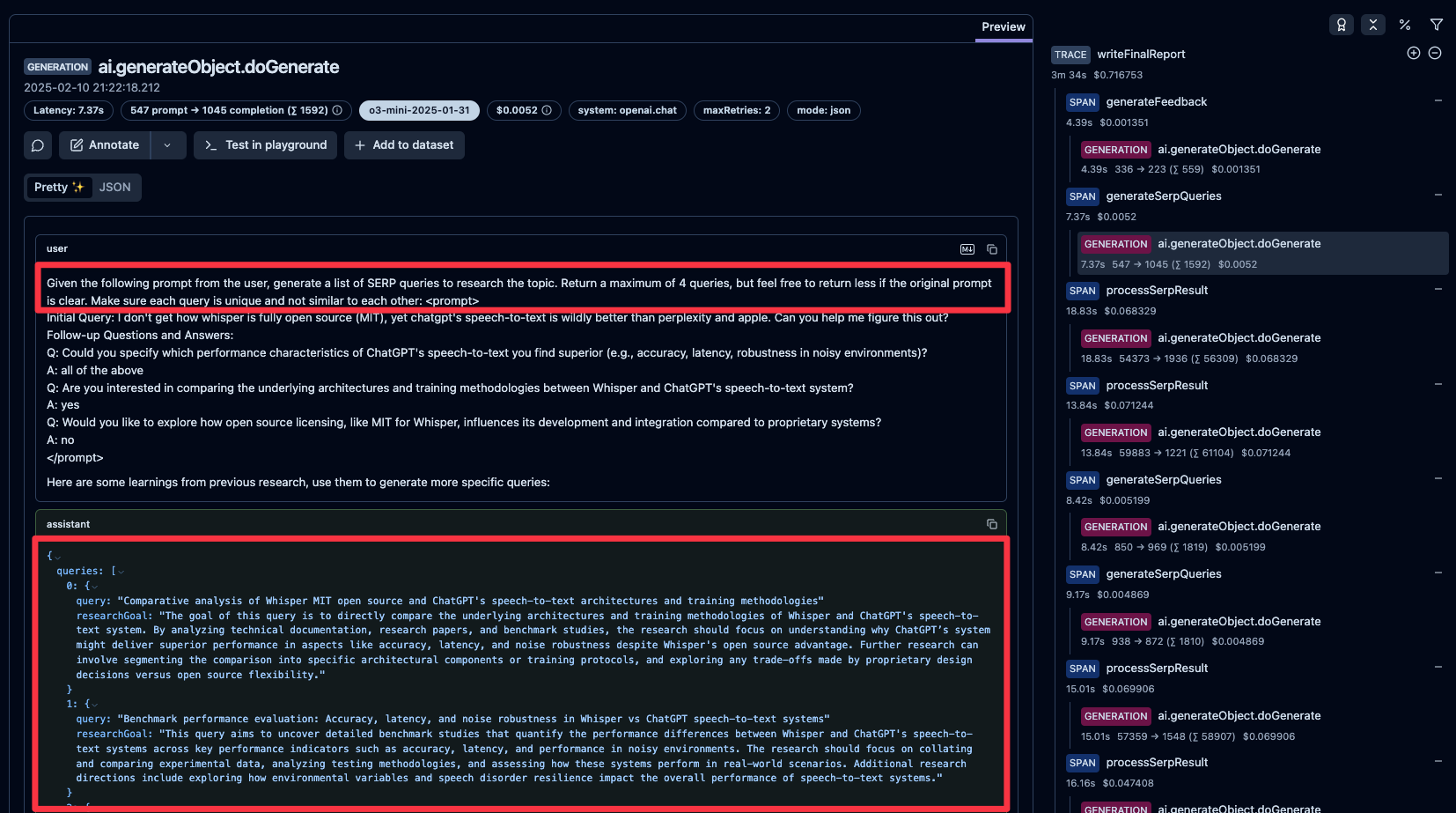Select the first processSerpResult span
This screenshot has width=1456, height=813.
pos(1156,291)
